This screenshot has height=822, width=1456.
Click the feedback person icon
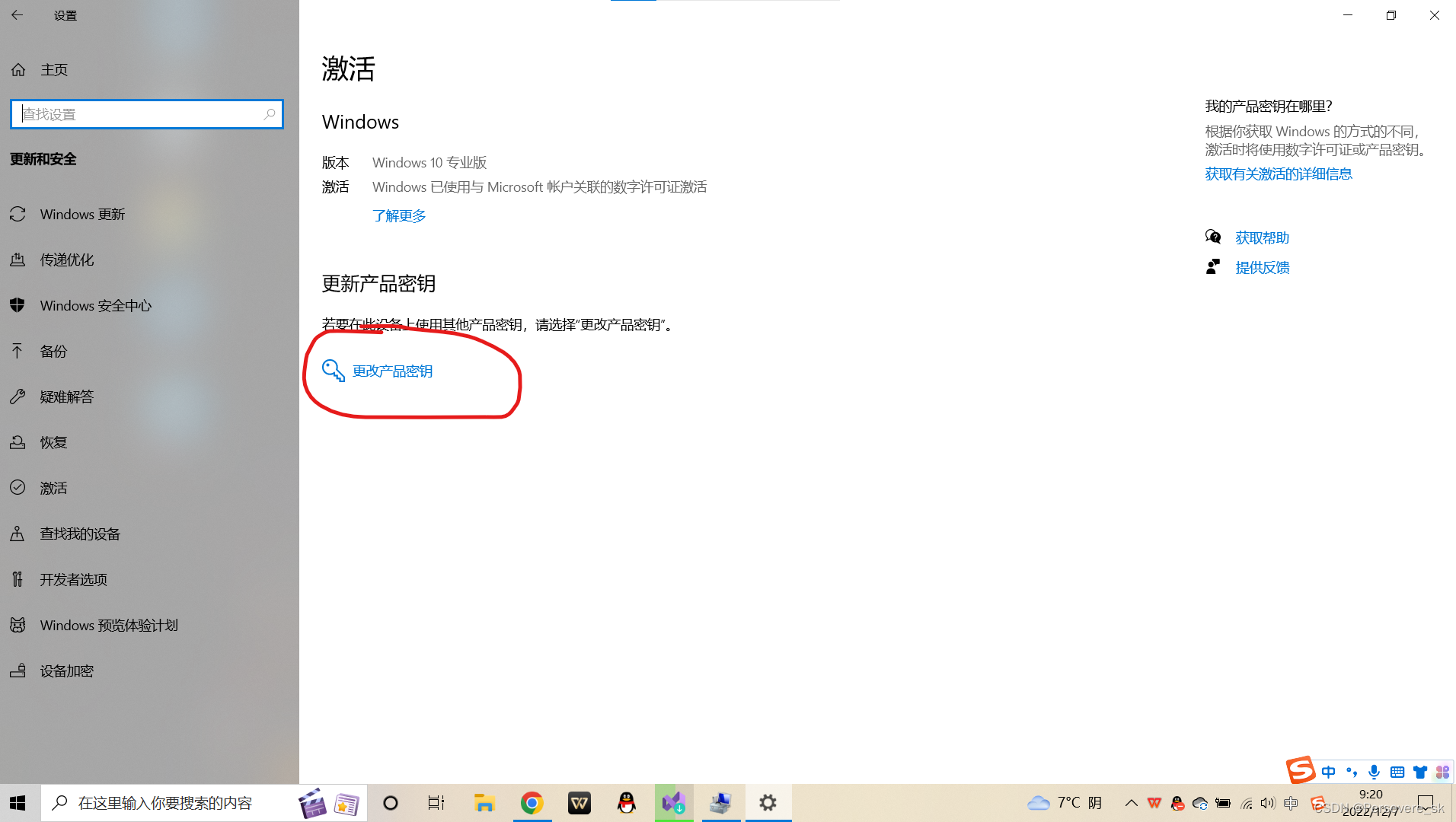point(1212,266)
